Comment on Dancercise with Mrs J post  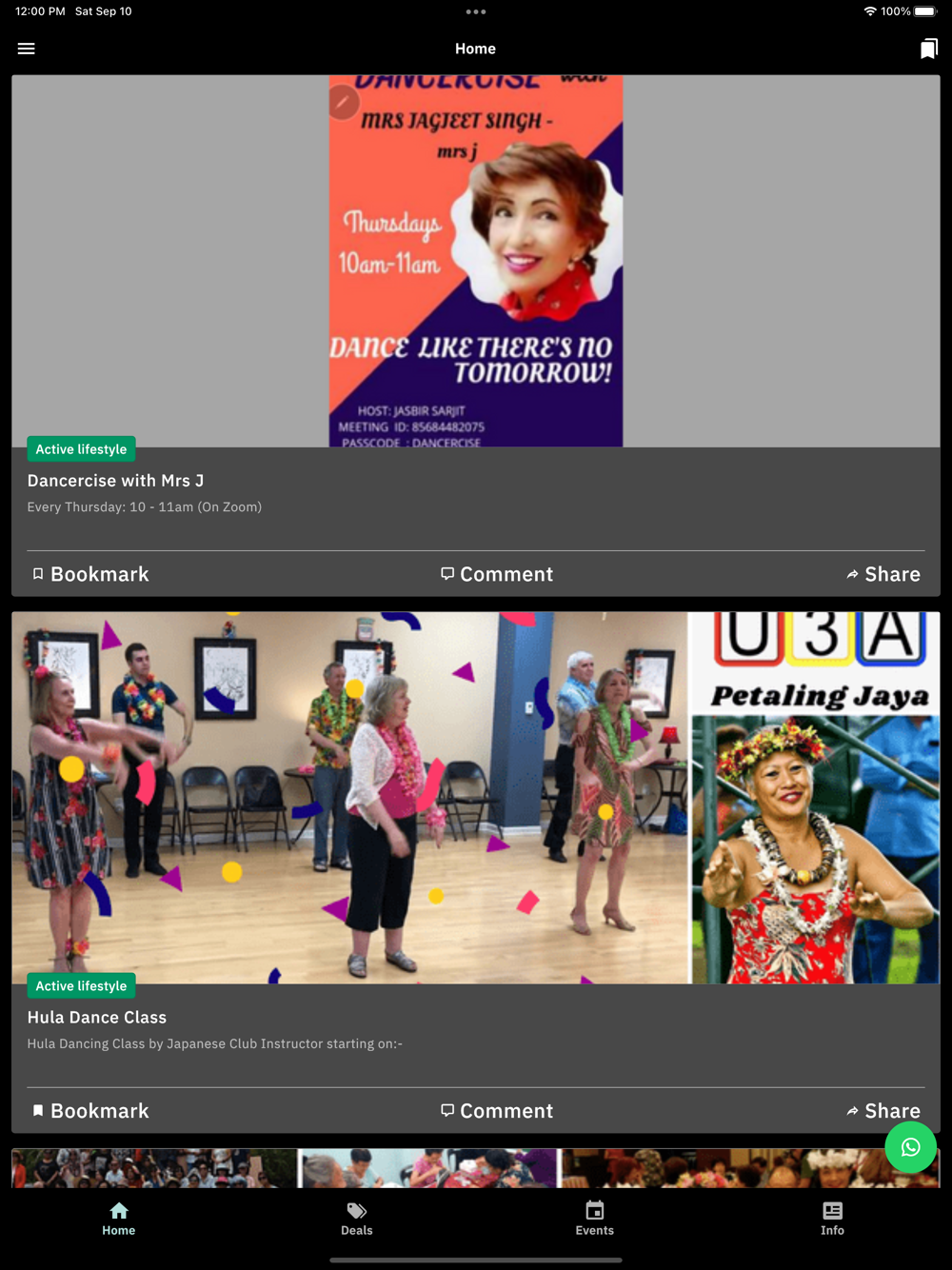pyautogui.click(x=497, y=574)
